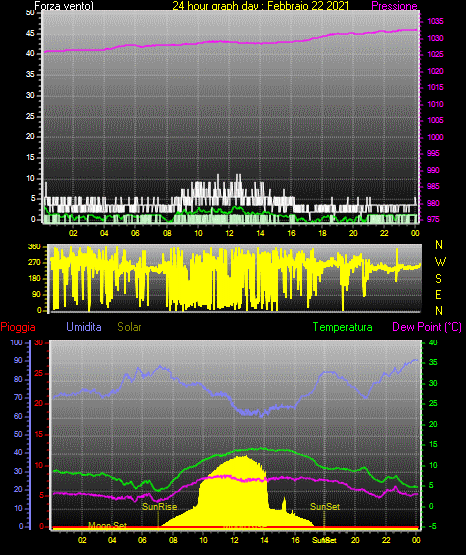
Task: Click the 'S' compass direction label
Action: (x=438, y=279)
